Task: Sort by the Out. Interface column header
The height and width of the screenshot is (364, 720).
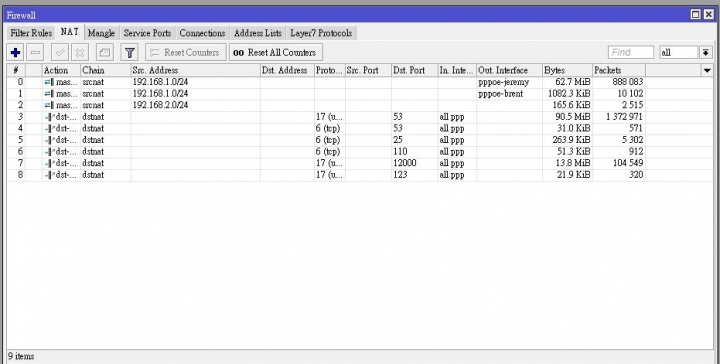Action: [x=509, y=70]
